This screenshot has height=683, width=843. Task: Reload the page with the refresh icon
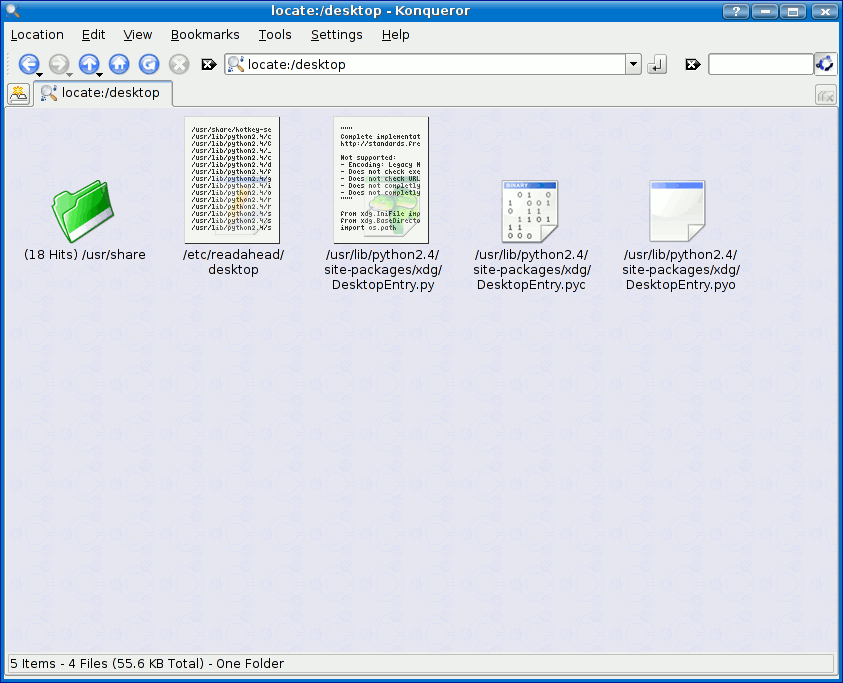(x=149, y=64)
